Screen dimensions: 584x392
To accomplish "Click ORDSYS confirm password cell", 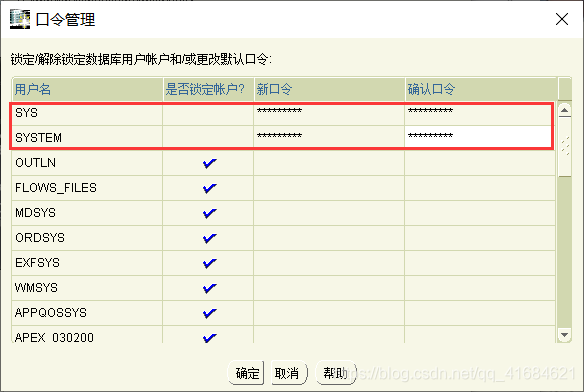I will coord(480,238).
